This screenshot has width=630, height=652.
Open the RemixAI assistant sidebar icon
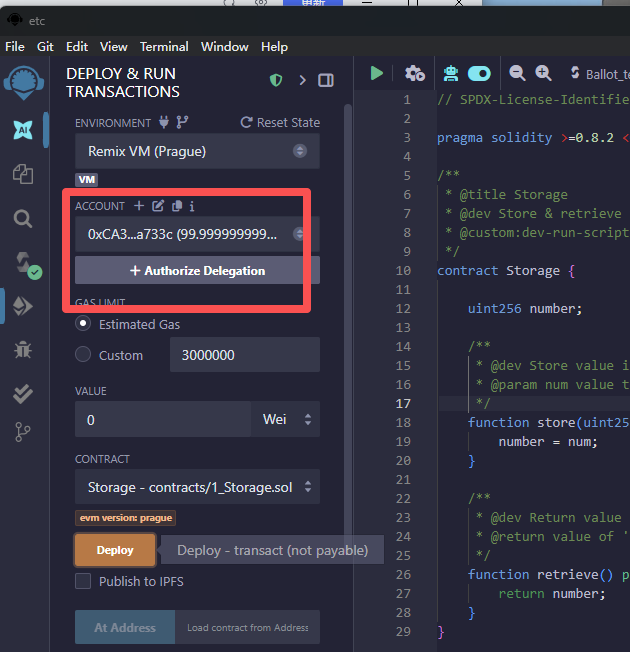click(x=23, y=130)
